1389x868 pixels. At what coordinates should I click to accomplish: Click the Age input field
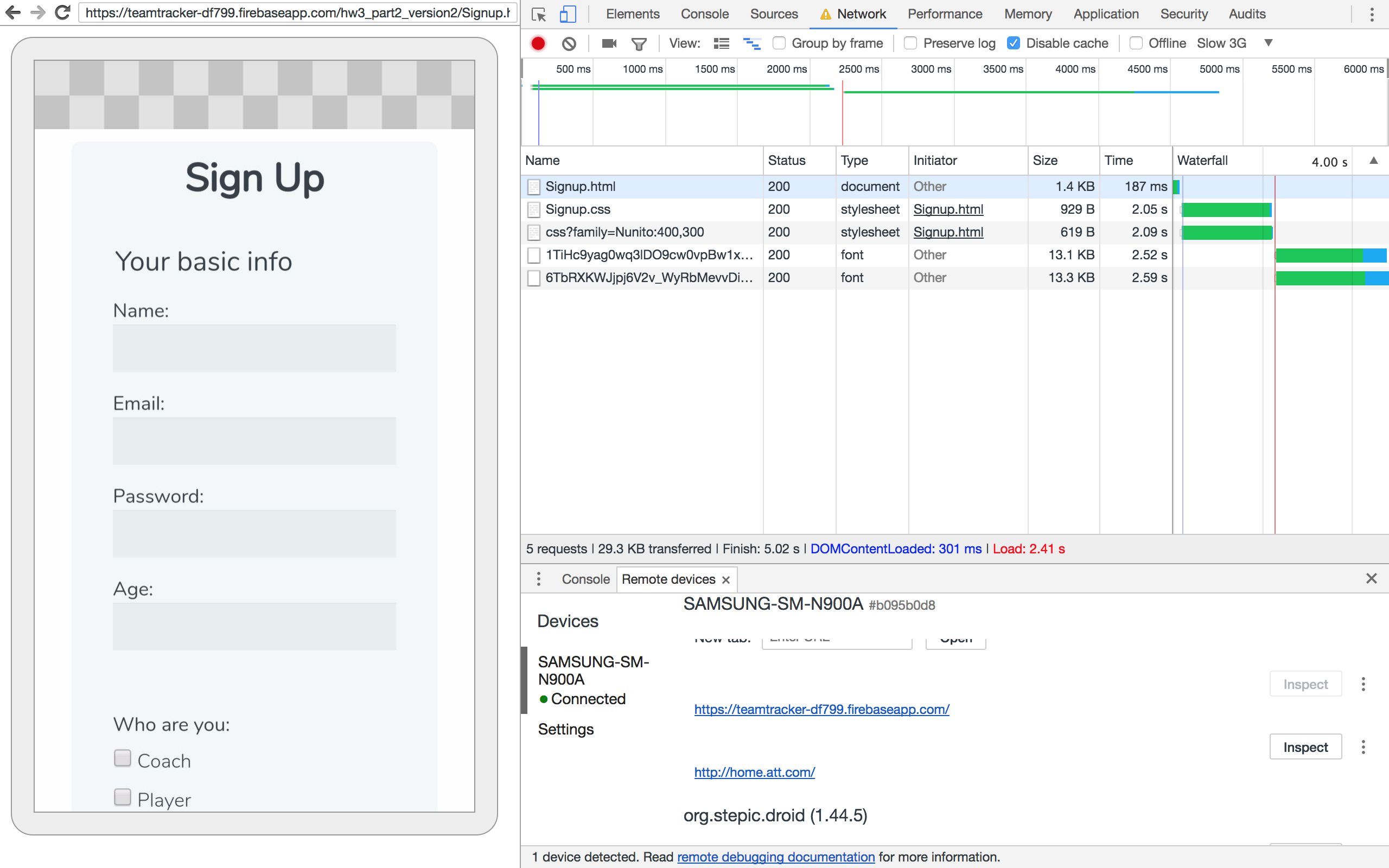coord(254,626)
